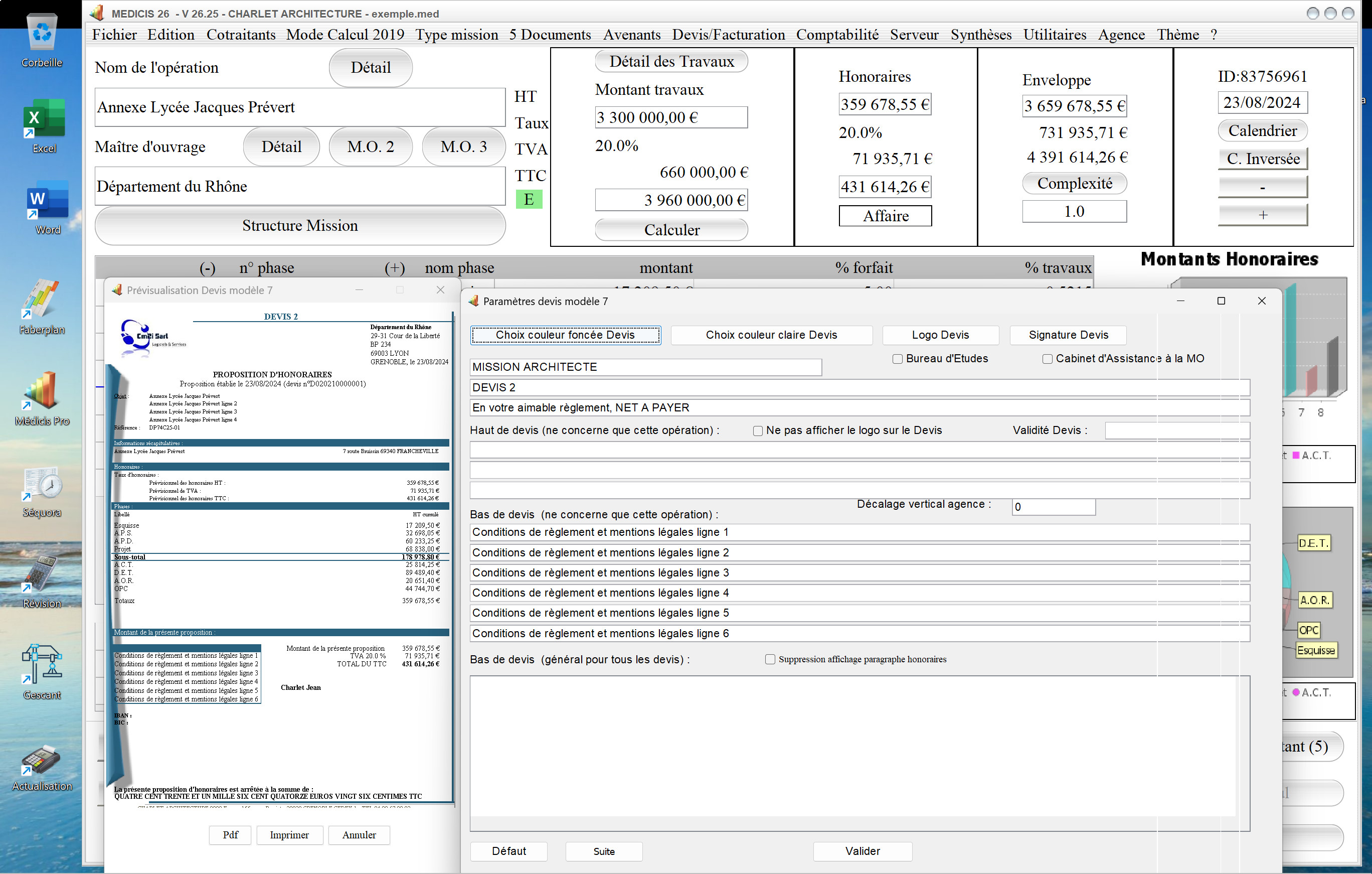The width and height of the screenshot is (1372, 874).
Task: Click the Défaut button
Action: coord(509,851)
